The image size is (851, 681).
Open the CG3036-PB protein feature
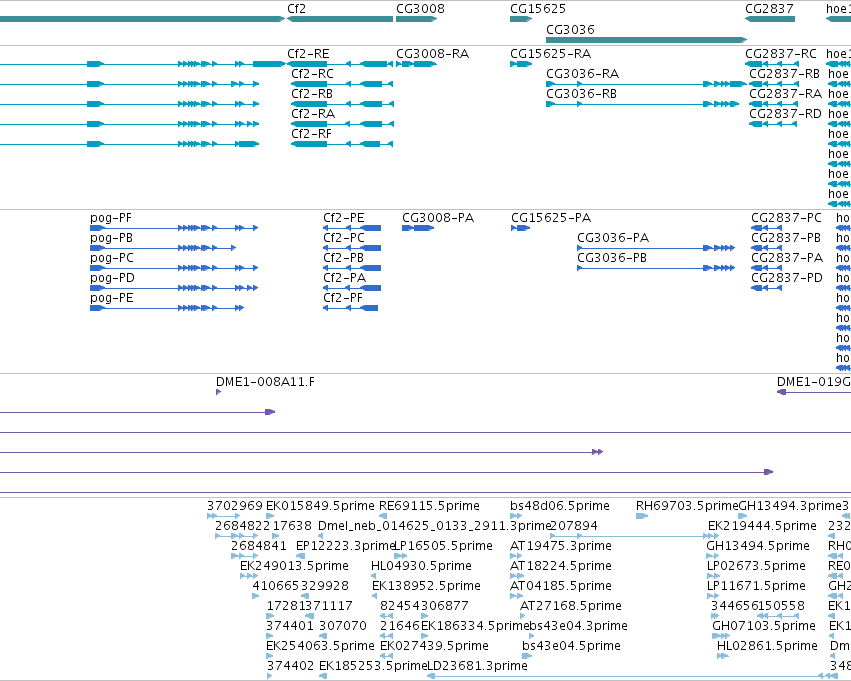(x=656, y=268)
